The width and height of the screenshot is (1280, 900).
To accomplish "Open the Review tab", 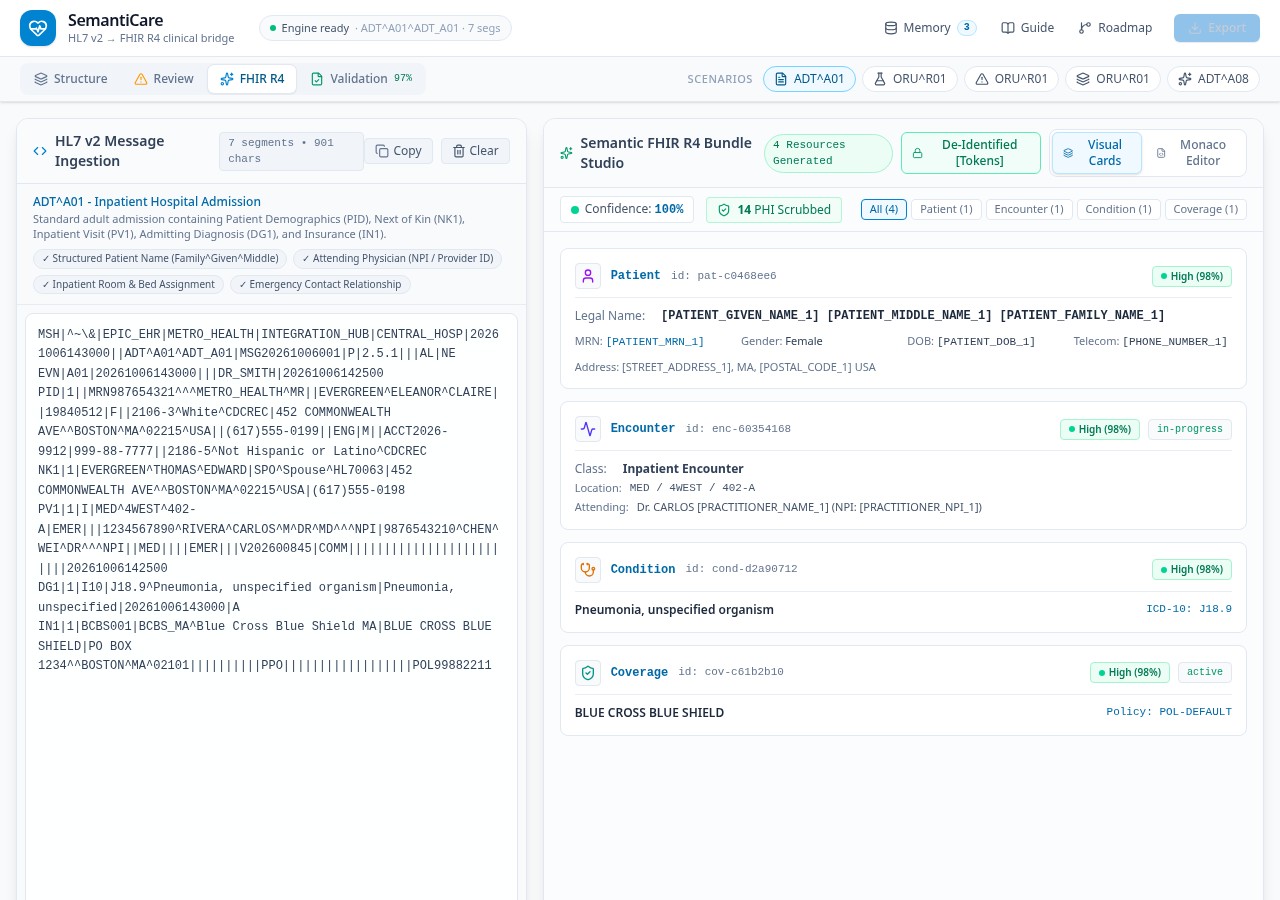I will [163, 79].
